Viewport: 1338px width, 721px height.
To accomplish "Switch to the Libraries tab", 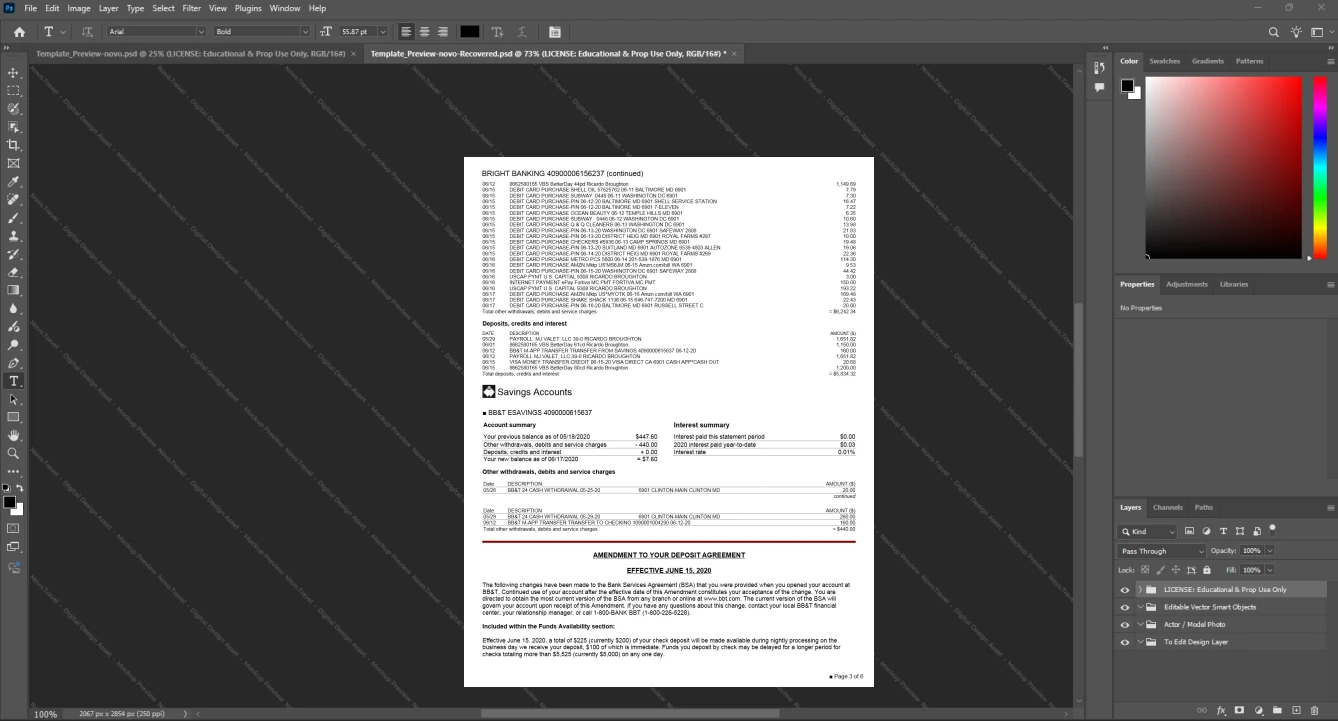I will point(1234,284).
